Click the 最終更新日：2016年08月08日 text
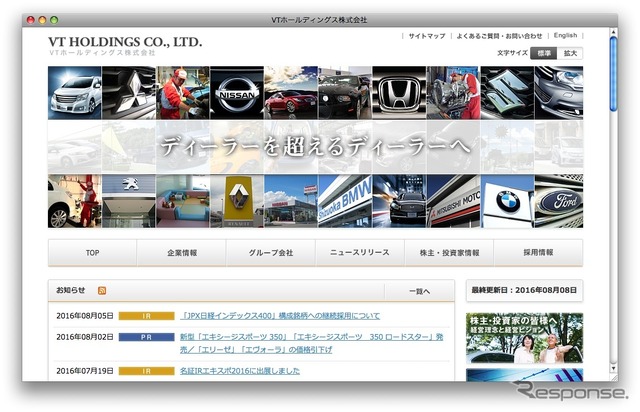Screen dimensions: 640x412 pos(524,290)
